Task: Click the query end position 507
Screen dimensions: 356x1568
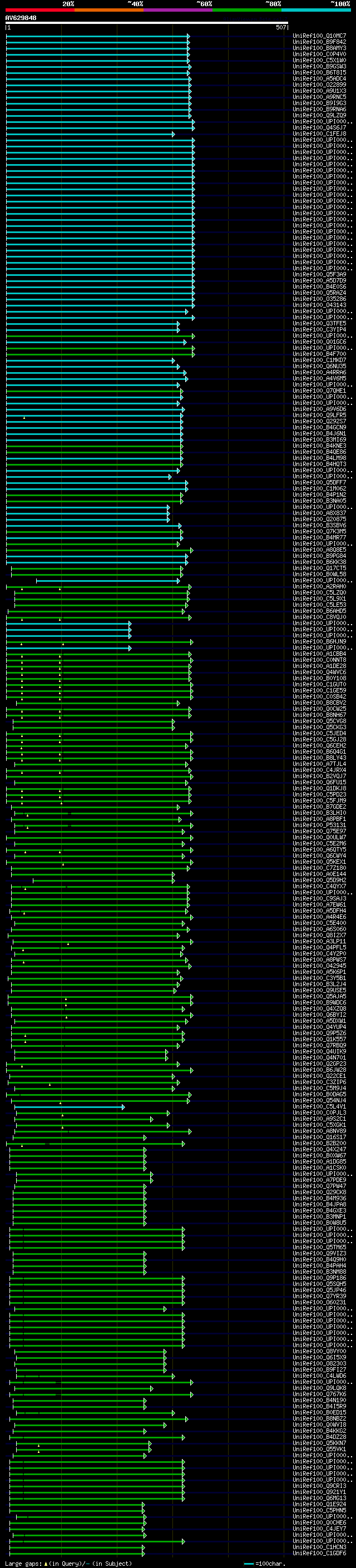Action: click(x=280, y=27)
